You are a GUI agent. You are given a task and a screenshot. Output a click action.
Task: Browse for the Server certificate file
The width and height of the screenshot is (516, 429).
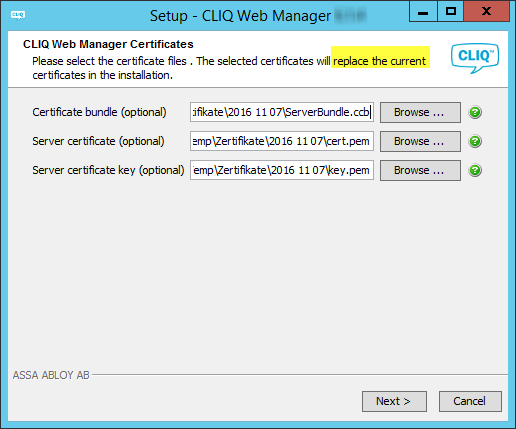(420, 141)
